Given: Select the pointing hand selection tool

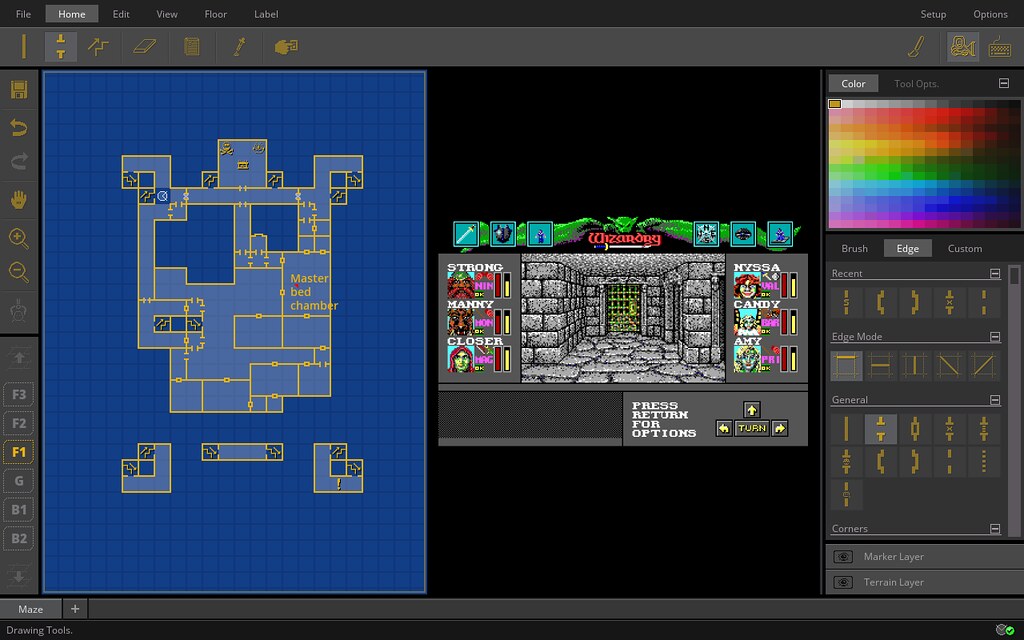Looking at the screenshot, I should (x=286, y=46).
